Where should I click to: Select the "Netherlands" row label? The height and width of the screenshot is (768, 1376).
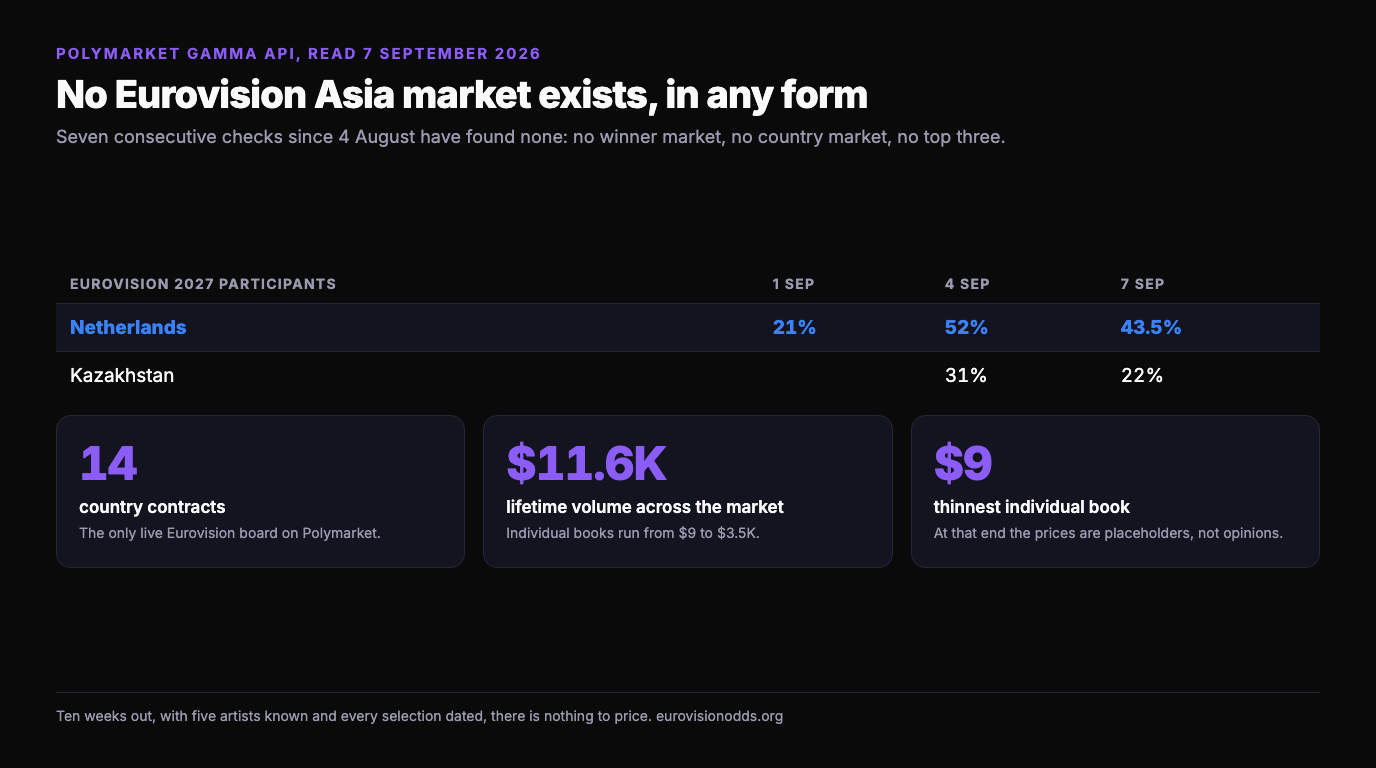pos(128,327)
